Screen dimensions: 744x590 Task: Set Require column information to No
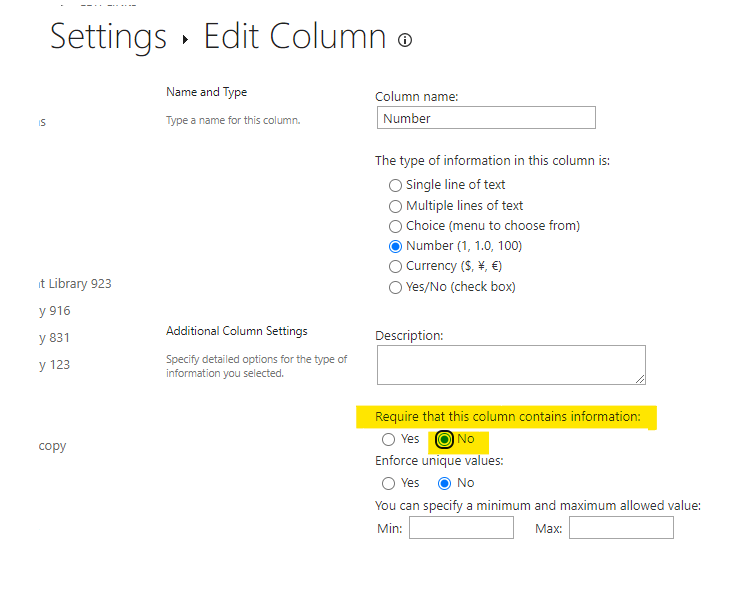pos(444,440)
